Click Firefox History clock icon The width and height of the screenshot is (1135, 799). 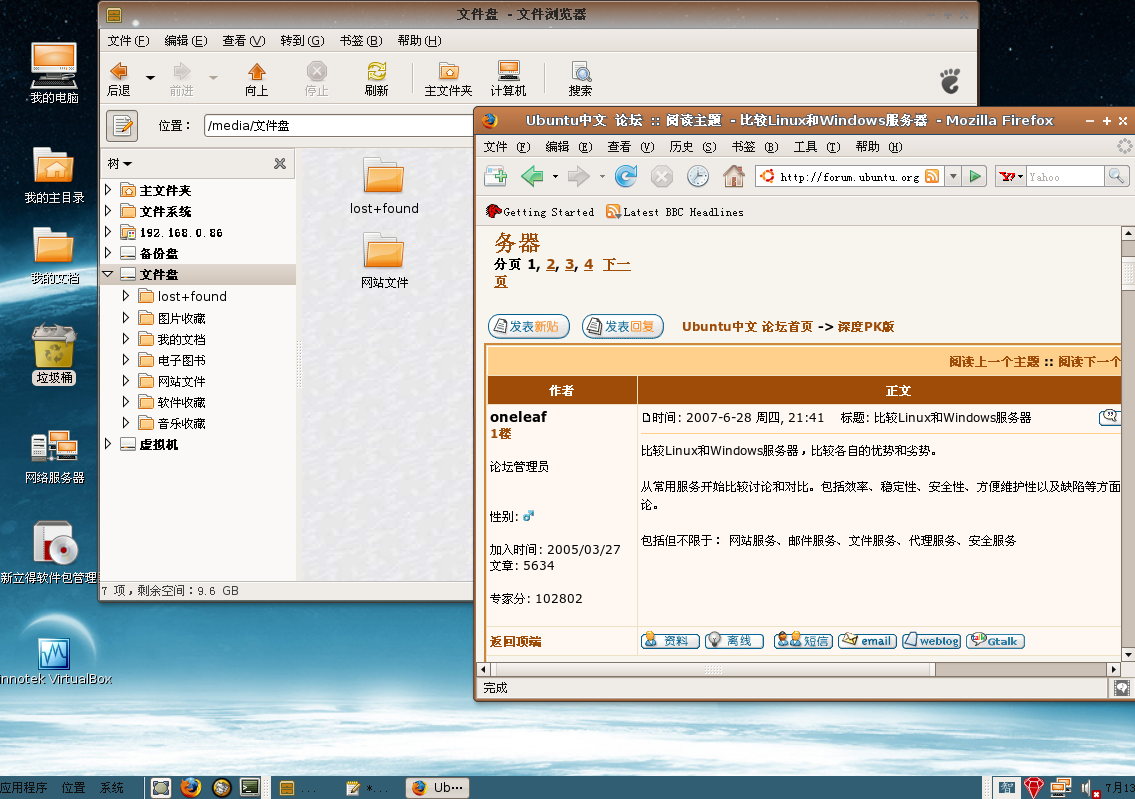click(x=698, y=176)
